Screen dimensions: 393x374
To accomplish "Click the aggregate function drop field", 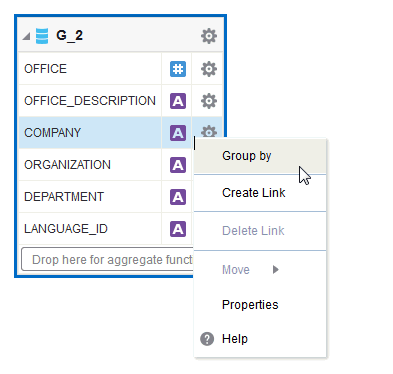I will coord(107,259).
